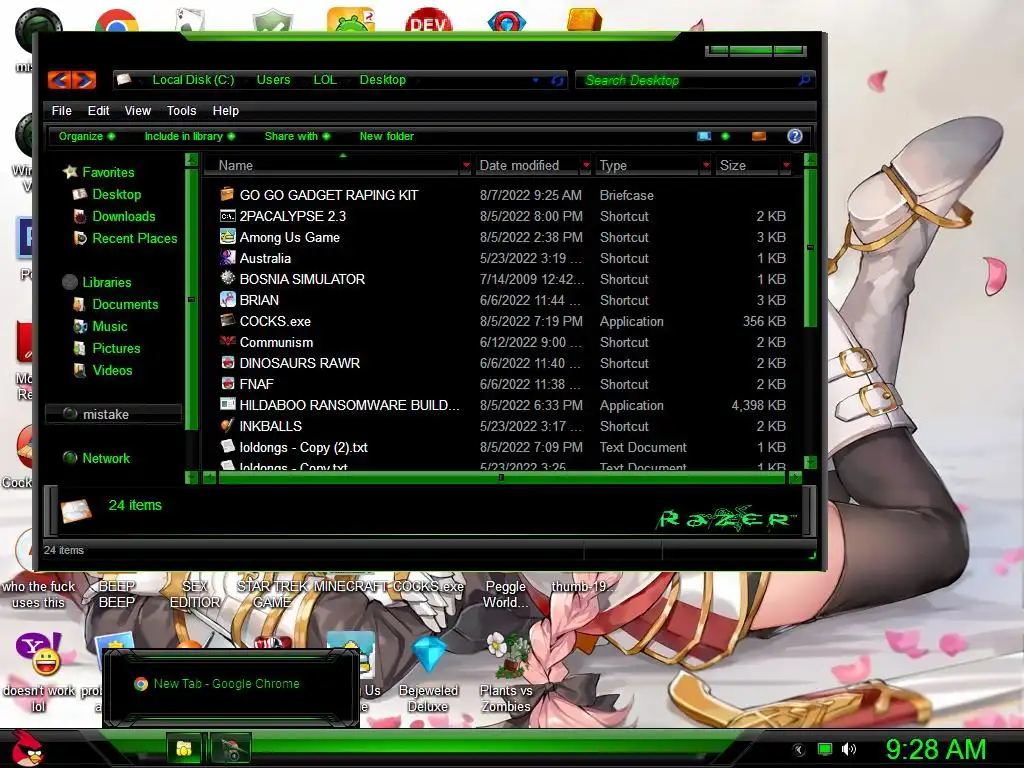1024x768 pixels.
Task: Click Users in the address path
Action: [x=273, y=80]
